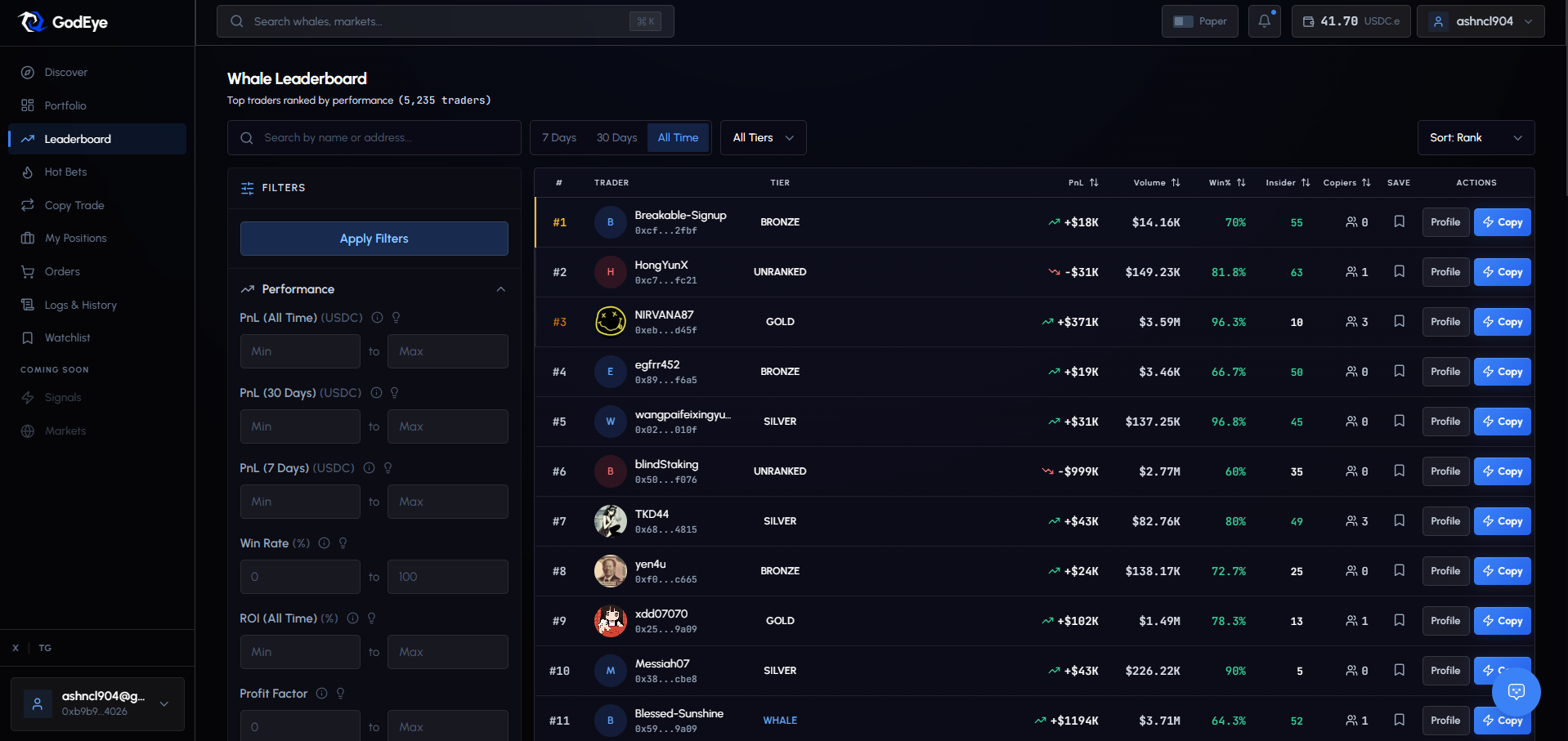Viewport: 1568px width, 741px height.
Task: Switch to the 30 Days tab
Action: (x=616, y=137)
